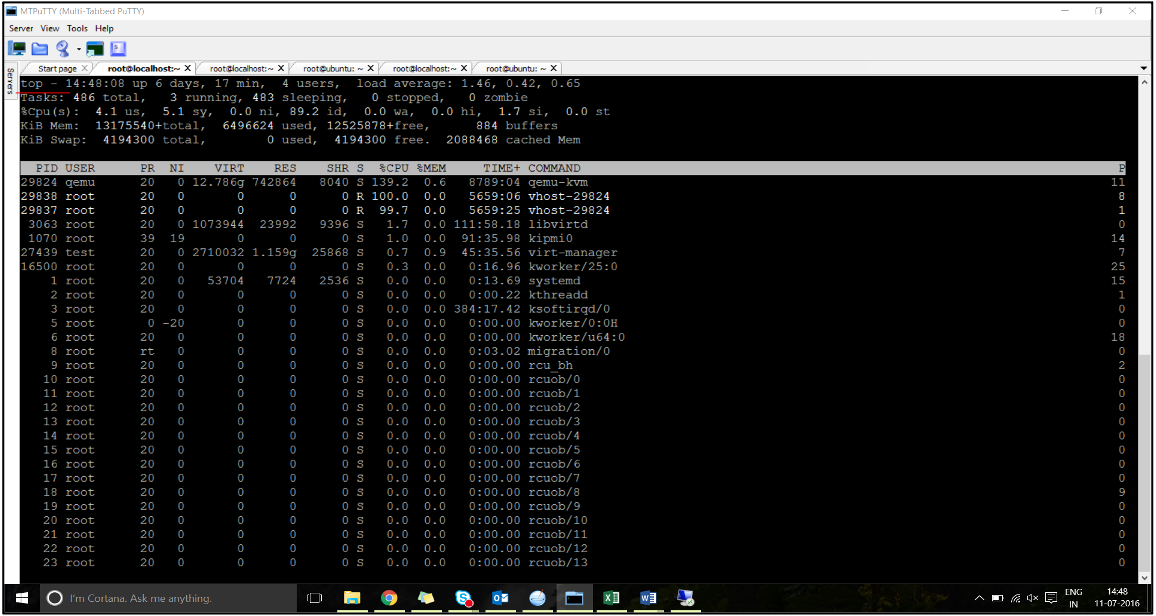Click the kipmi0 command text

[550, 239]
